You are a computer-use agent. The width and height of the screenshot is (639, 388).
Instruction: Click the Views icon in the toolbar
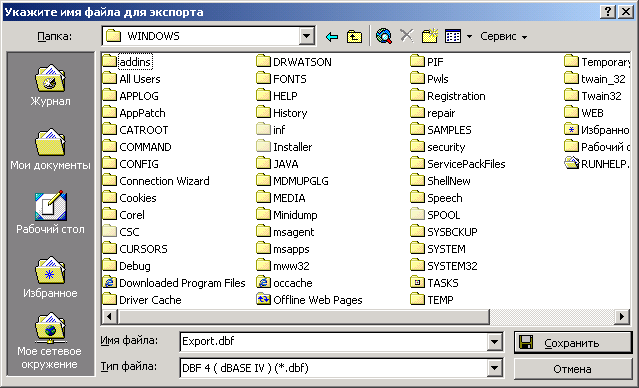tap(453, 36)
